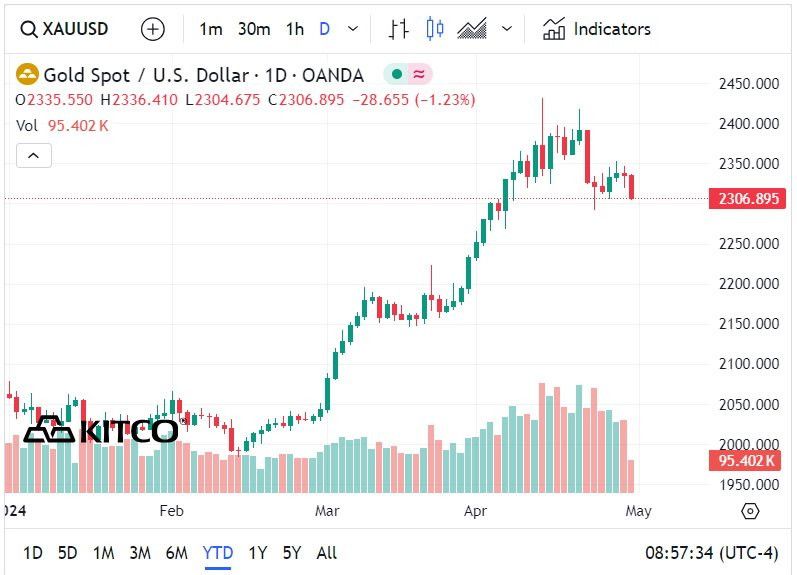797x575 pixels.
Task: Expand the time interval dropdown
Action: [353, 29]
